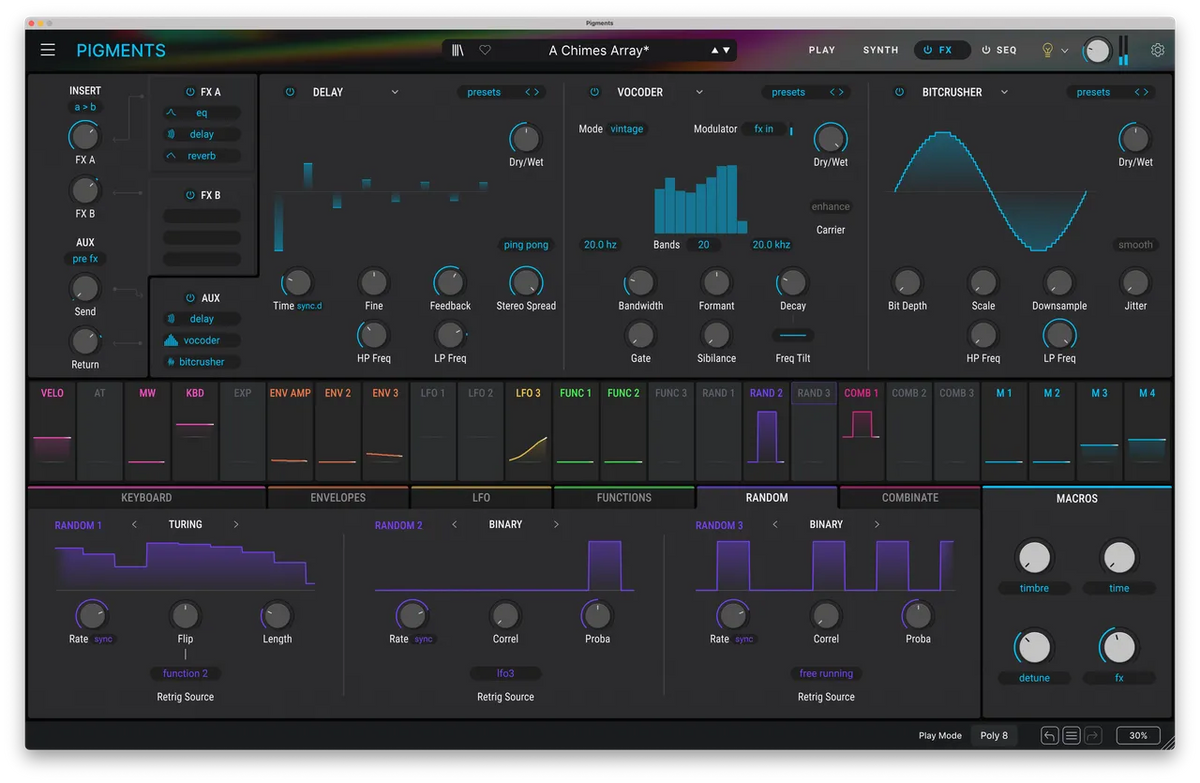Open the edit history list icon
The height and width of the screenshot is (783, 1200).
[1071, 736]
